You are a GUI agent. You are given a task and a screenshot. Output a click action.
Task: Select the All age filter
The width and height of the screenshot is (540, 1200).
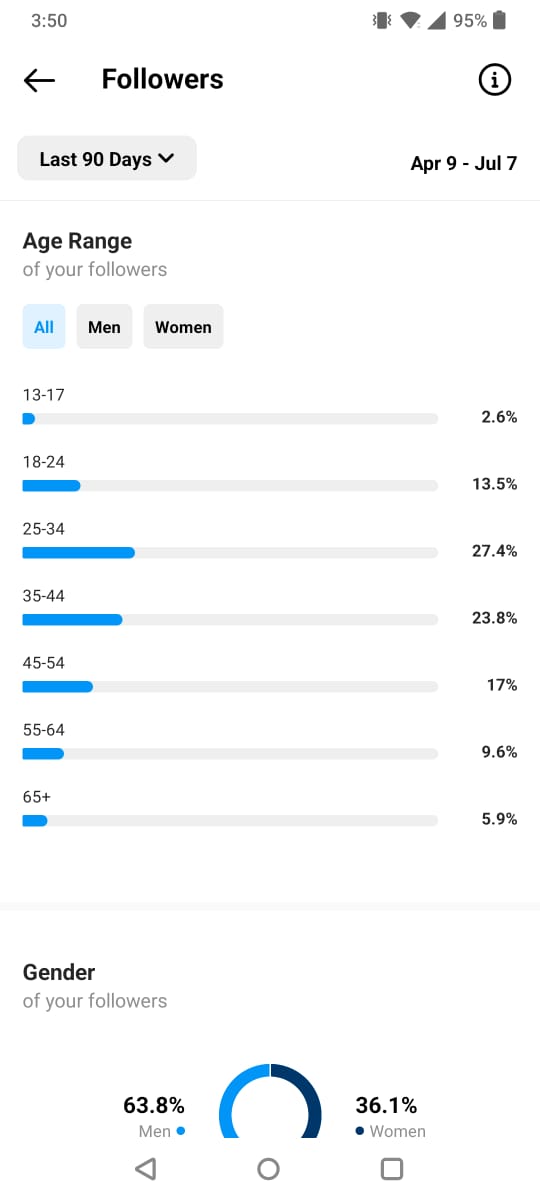tap(44, 327)
